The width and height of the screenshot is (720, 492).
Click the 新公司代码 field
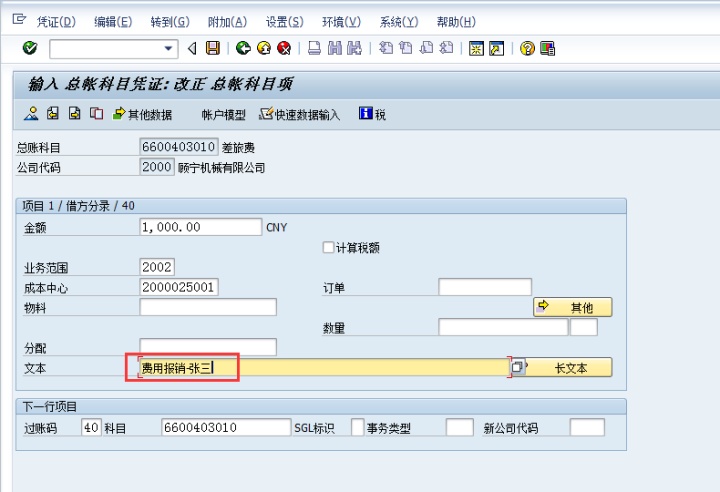(x=587, y=427)
